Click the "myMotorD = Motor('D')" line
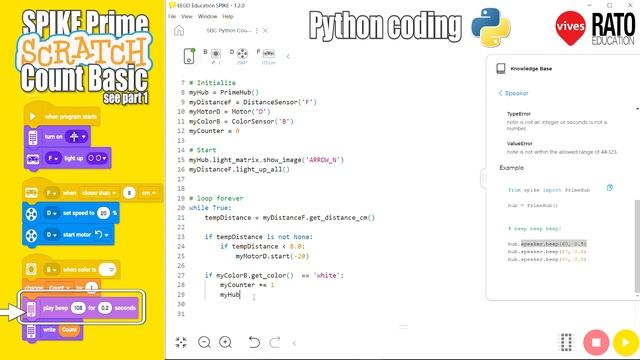640x360 pixels. point(229,111)
